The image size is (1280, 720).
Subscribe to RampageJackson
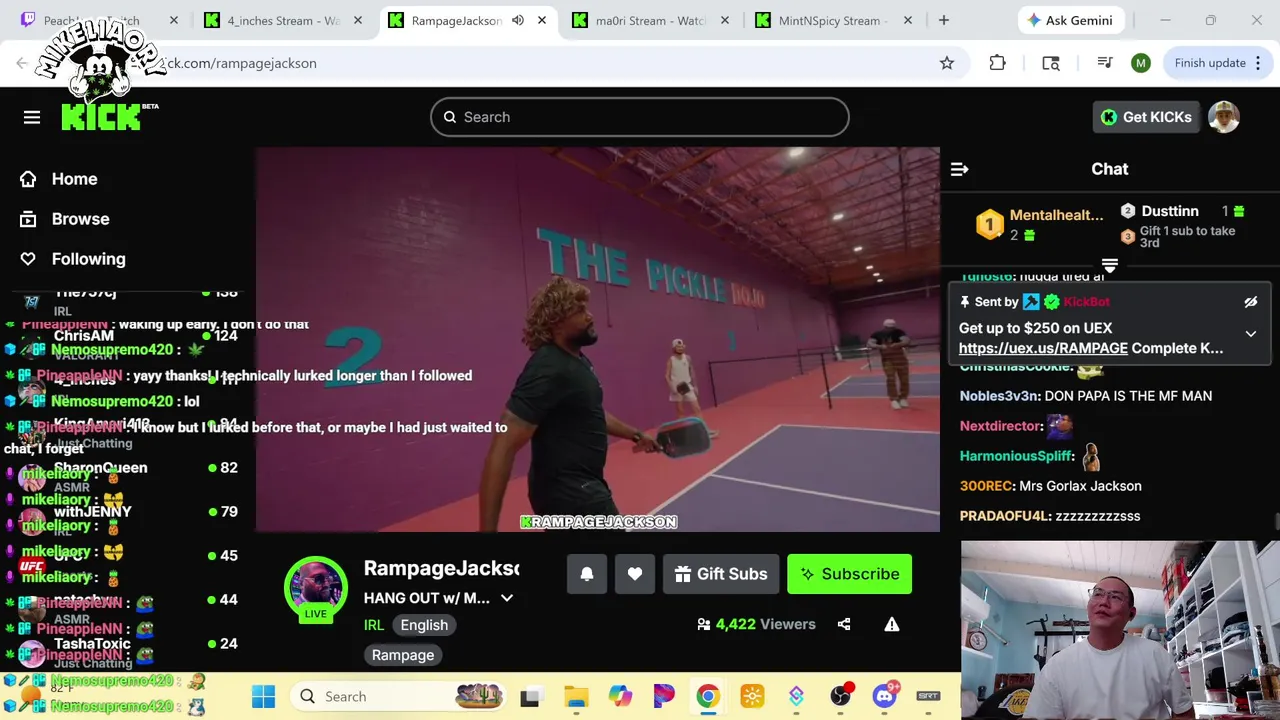pos(849,574)
